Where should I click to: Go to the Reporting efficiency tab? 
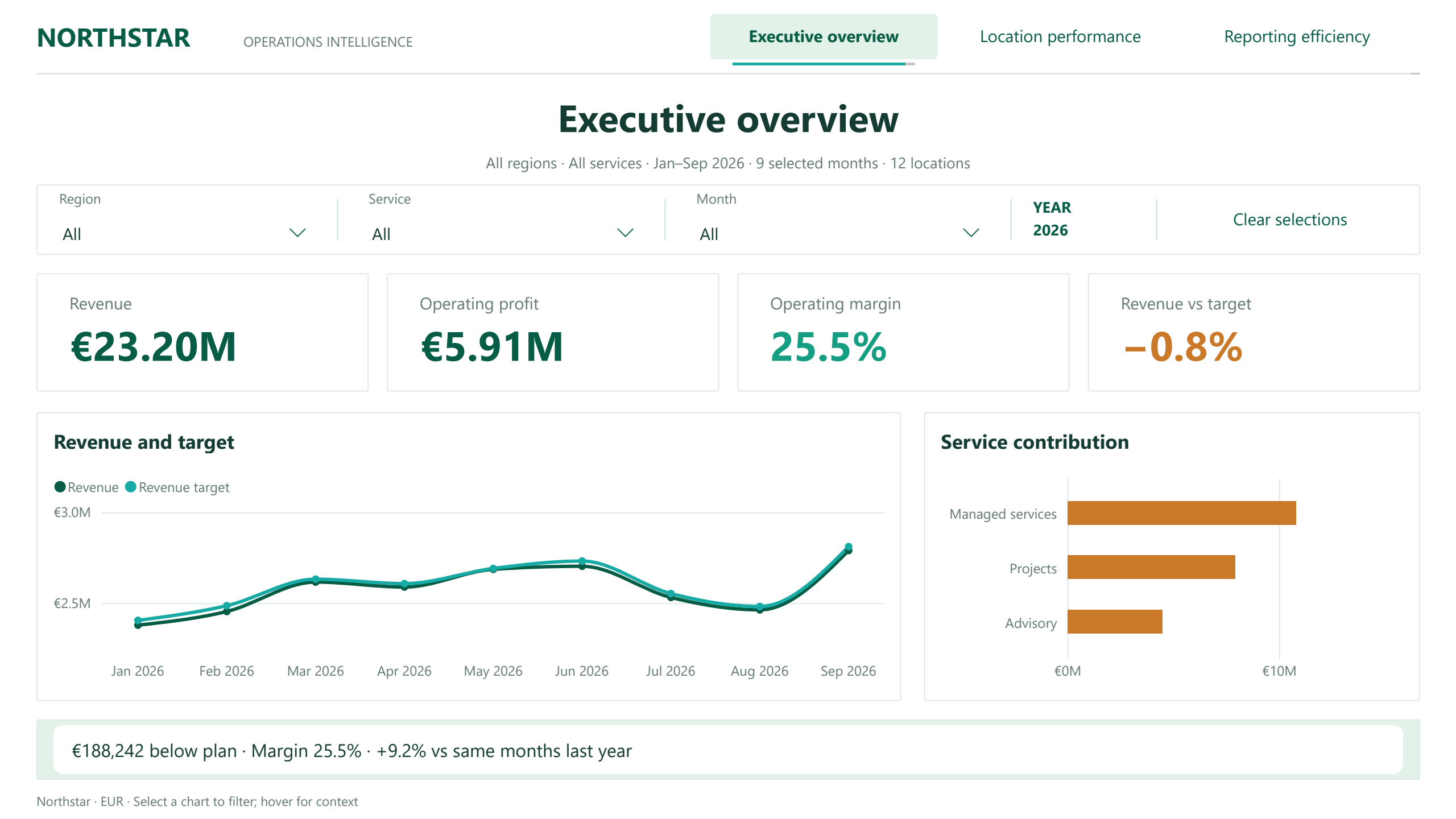[x=1297, y=36]
